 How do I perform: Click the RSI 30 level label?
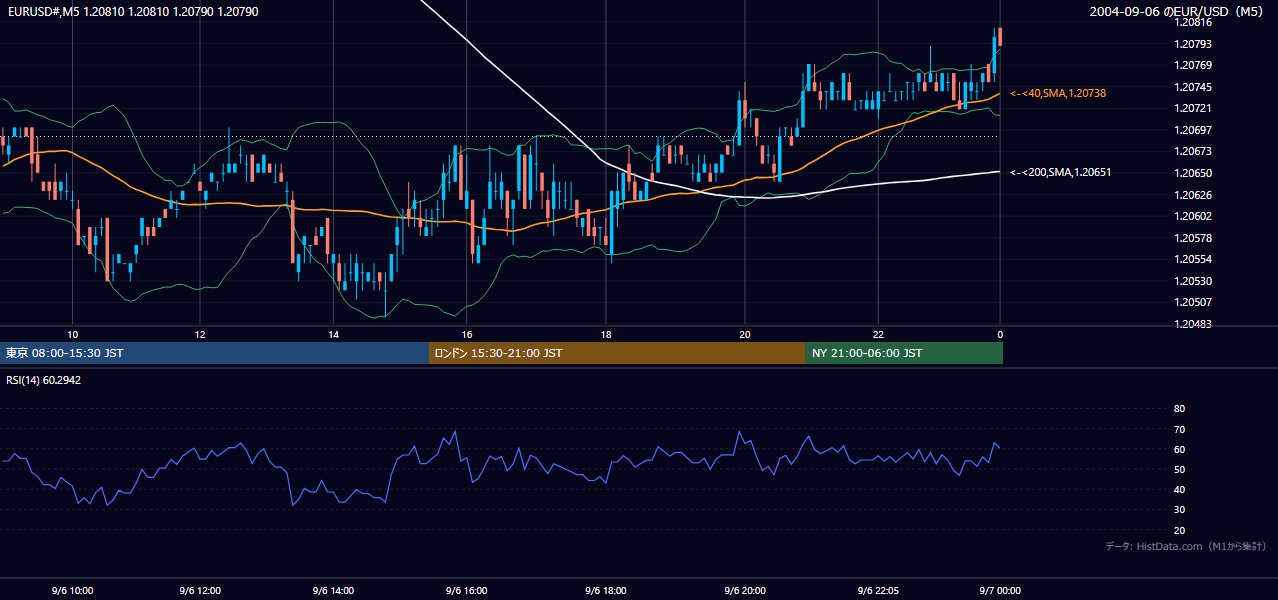tap(1179, 510)
